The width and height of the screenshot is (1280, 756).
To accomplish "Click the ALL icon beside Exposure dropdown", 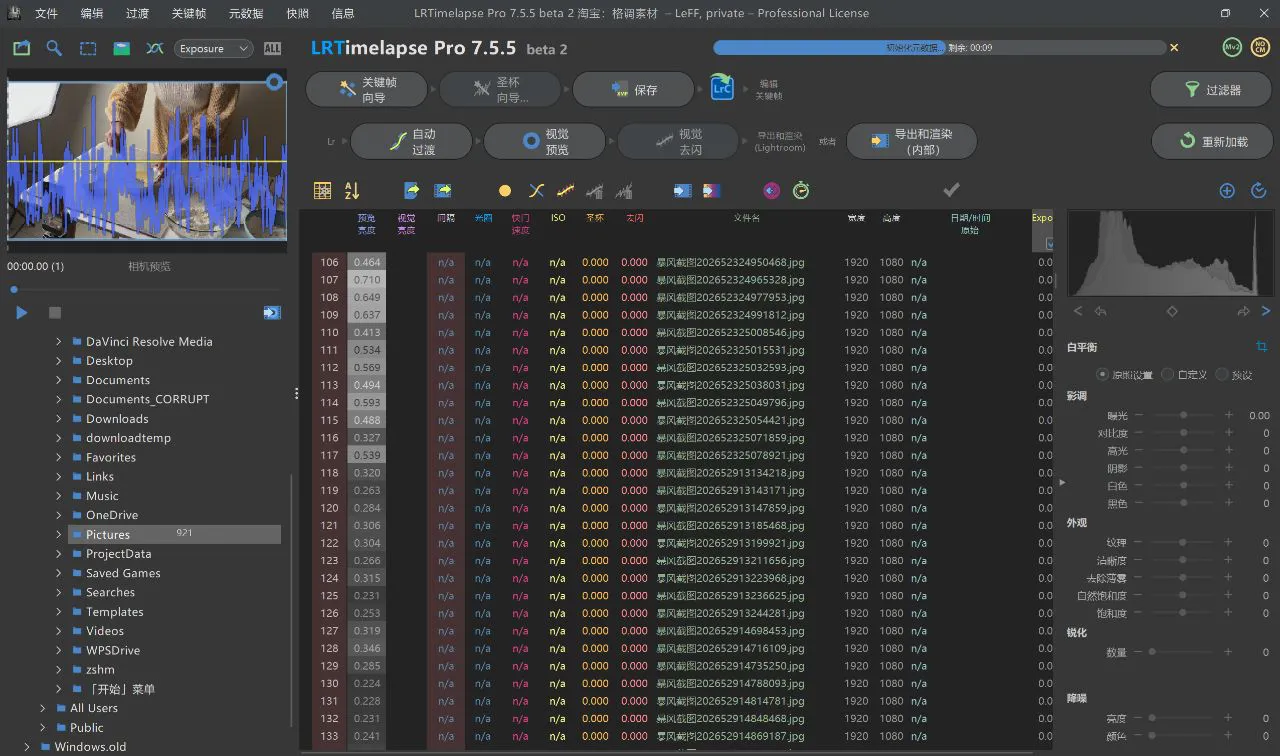I will tap(272, 48).
